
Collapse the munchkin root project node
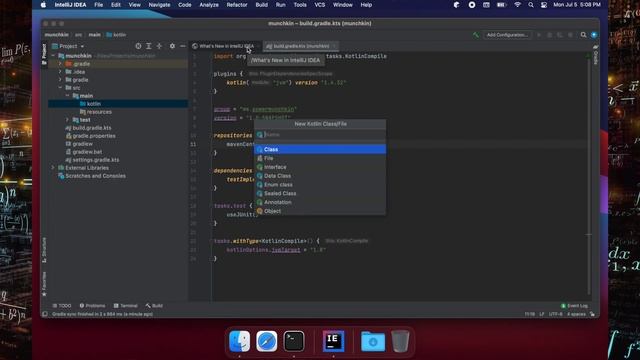point(53,56)
